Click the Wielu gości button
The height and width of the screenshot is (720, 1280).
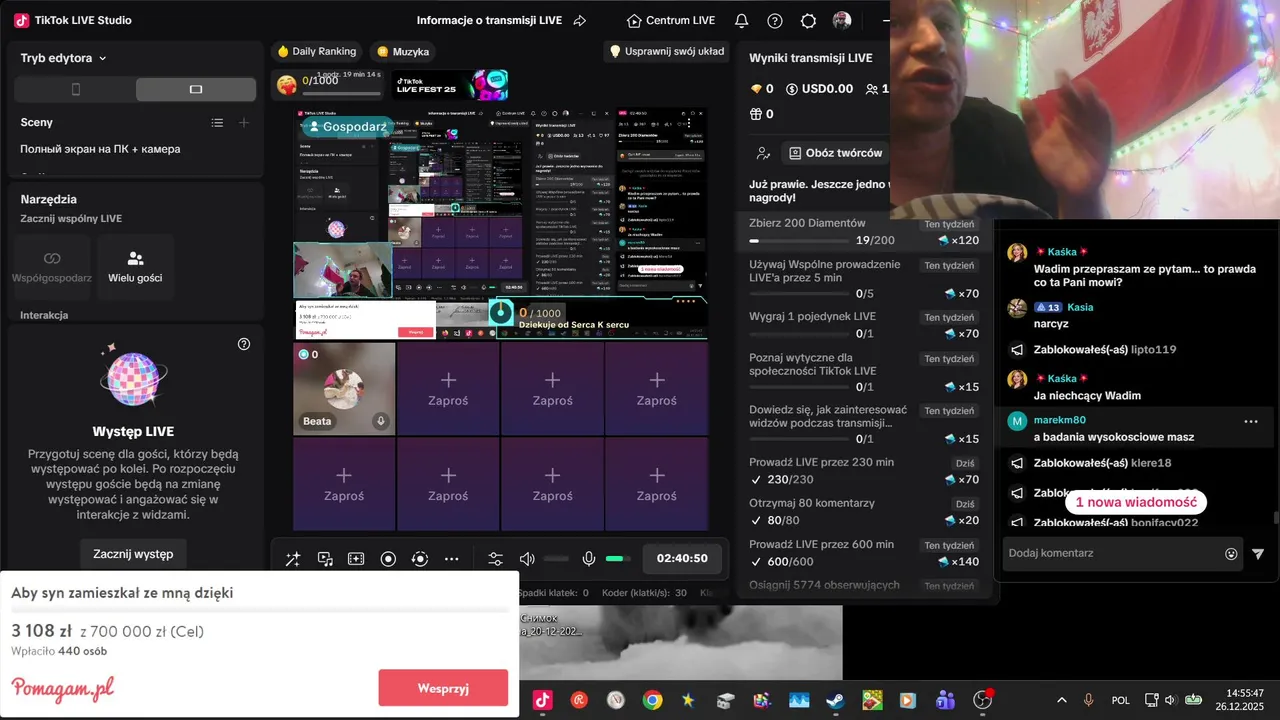pyautogui.click(x=135, y=267)
